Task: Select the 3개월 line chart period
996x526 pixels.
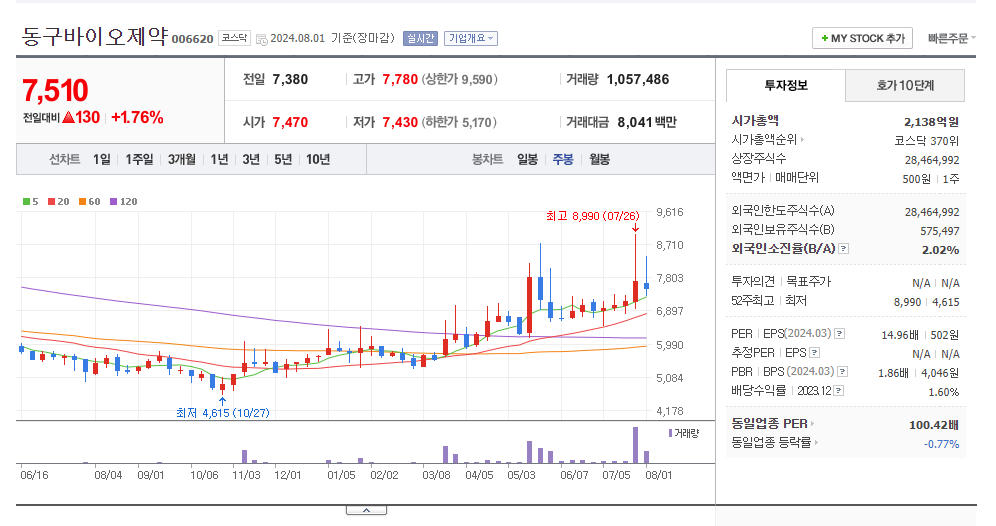Action: (x=182, y=159)
